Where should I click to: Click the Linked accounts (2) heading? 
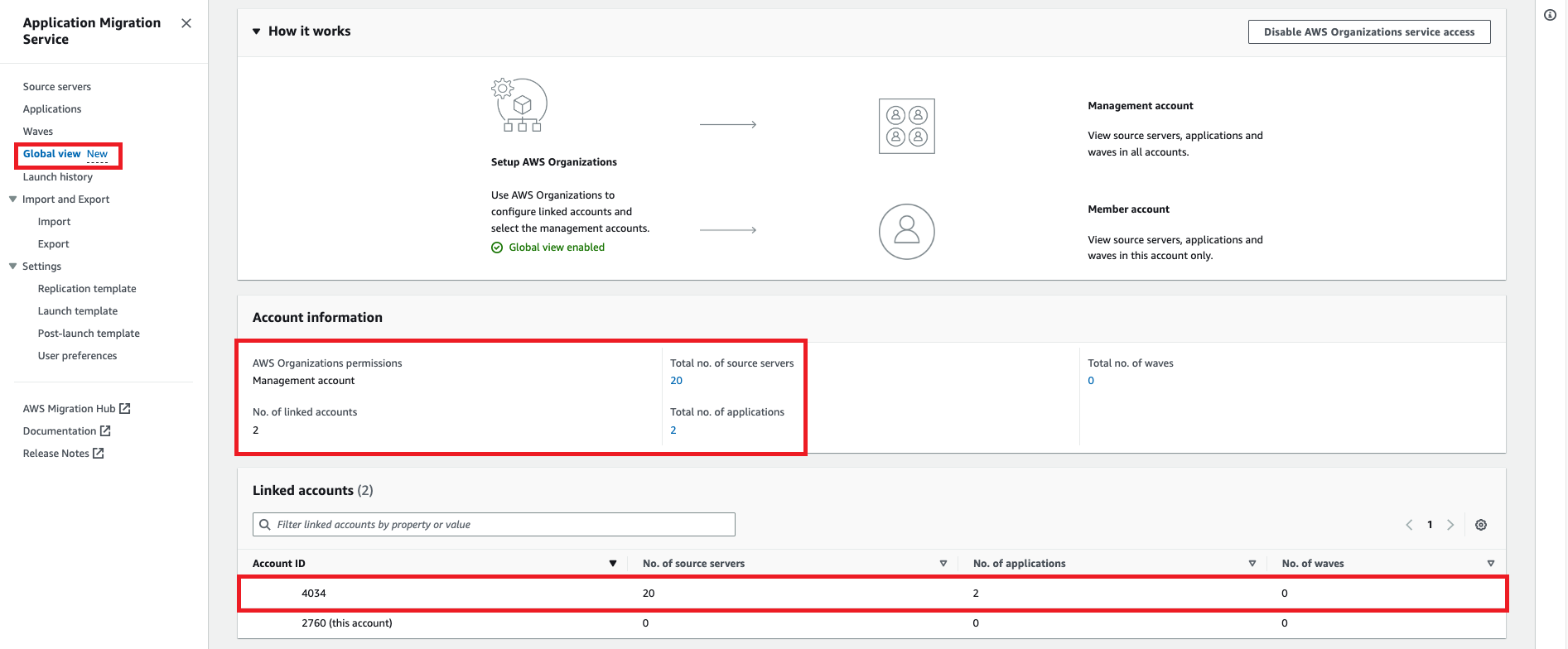[x=313, y=491]
